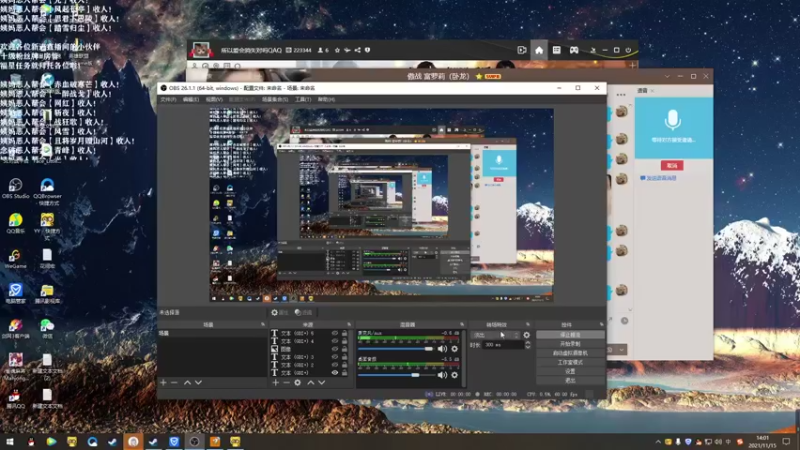The height and width of the screenshot is (450, 800).
Task: Click the star favorite icon in the YY title bar
Action: [337, 50]
